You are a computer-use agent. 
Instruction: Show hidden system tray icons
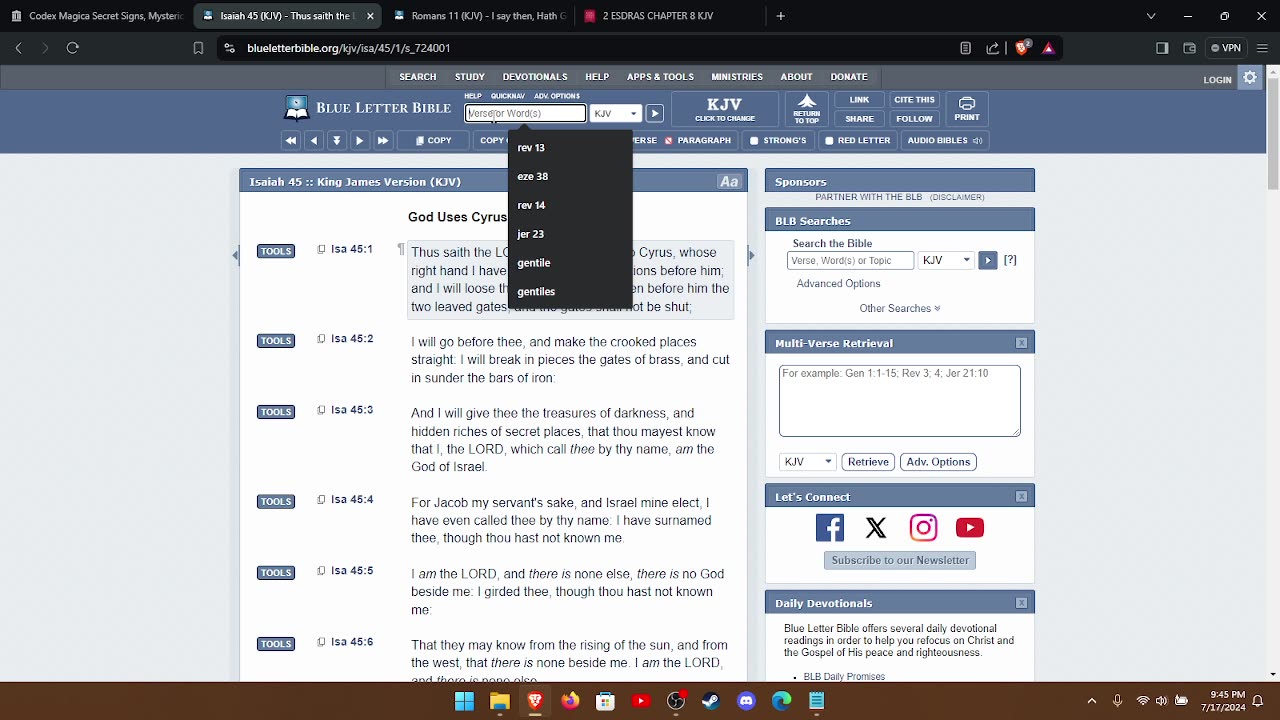1091,701
